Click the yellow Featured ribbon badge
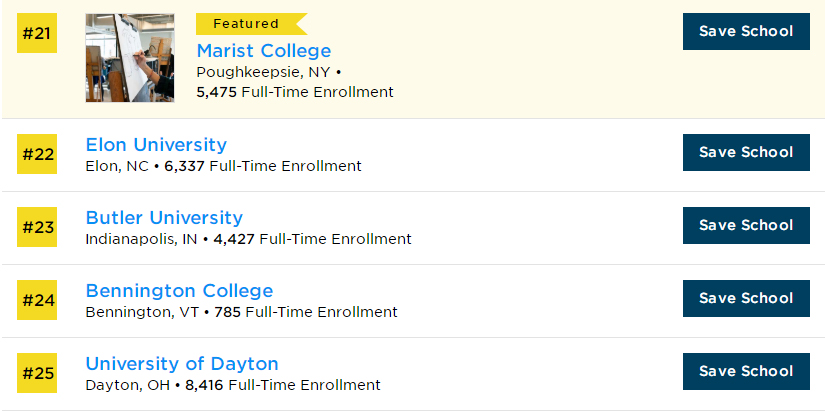 tap(248, 24)
